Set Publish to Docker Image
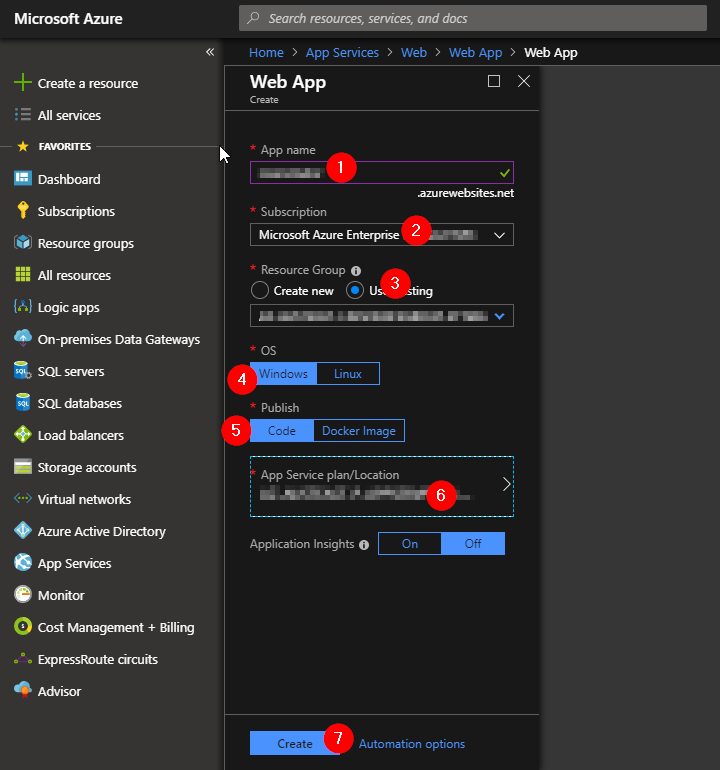The image size is (720, 770). point(359,431)
